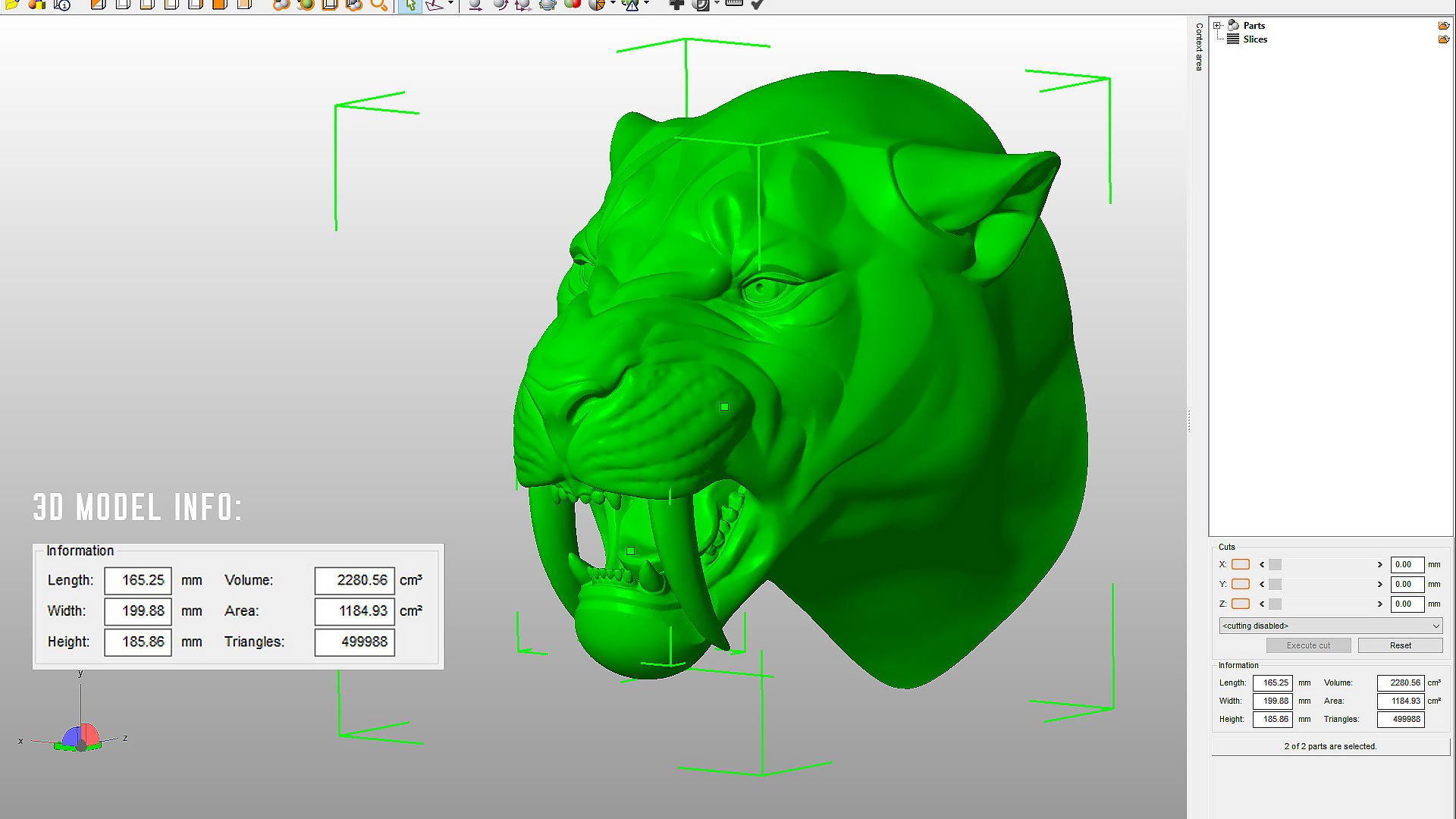Image resolution: width=1456 pixels, height=819 pixels.
Task: Toggle the X cut plane button
Action: point(1241,564)
